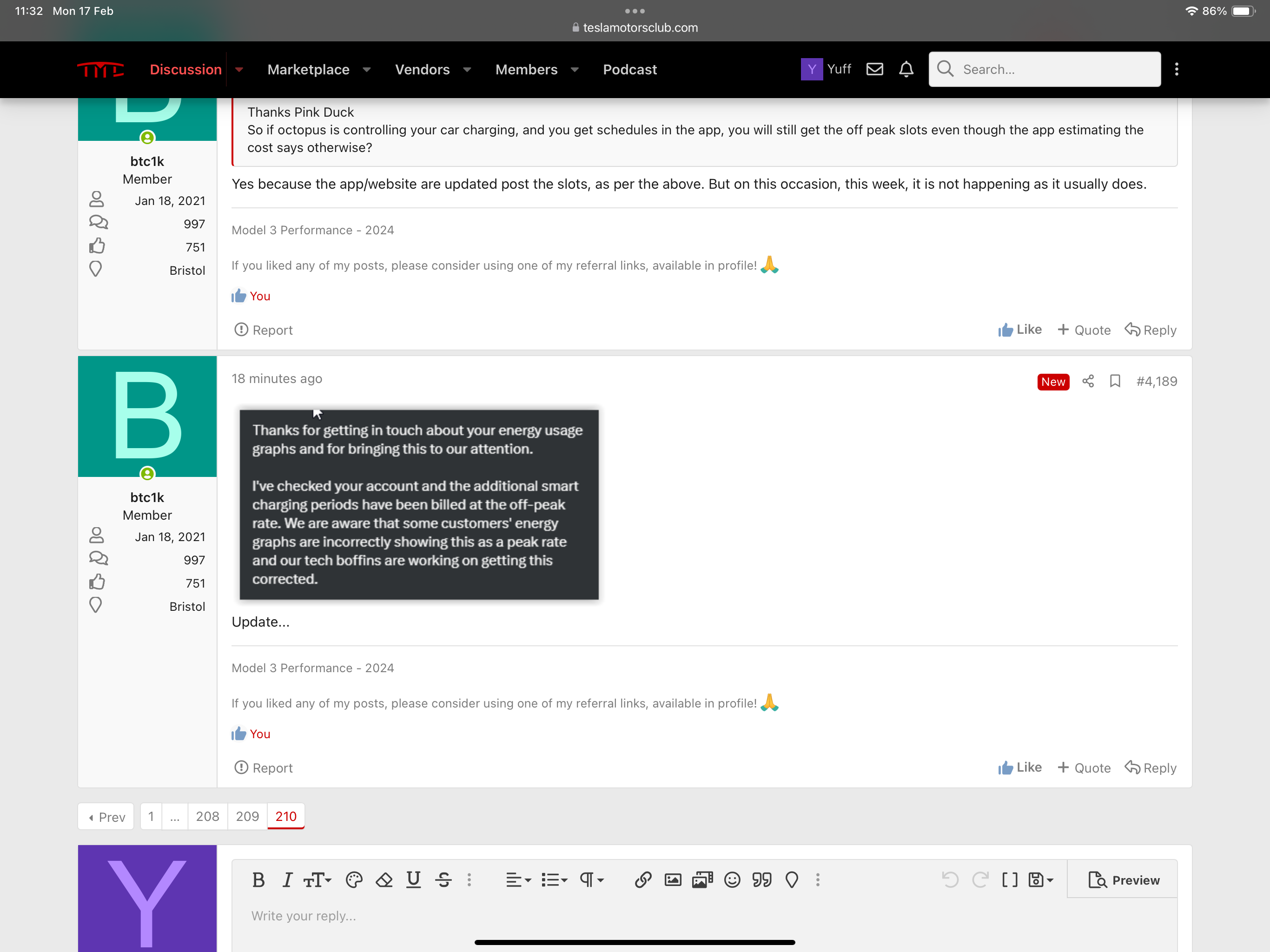Toggle BB code mode brackets icon
This screenshot has width=1270, height=952.
1010,879
